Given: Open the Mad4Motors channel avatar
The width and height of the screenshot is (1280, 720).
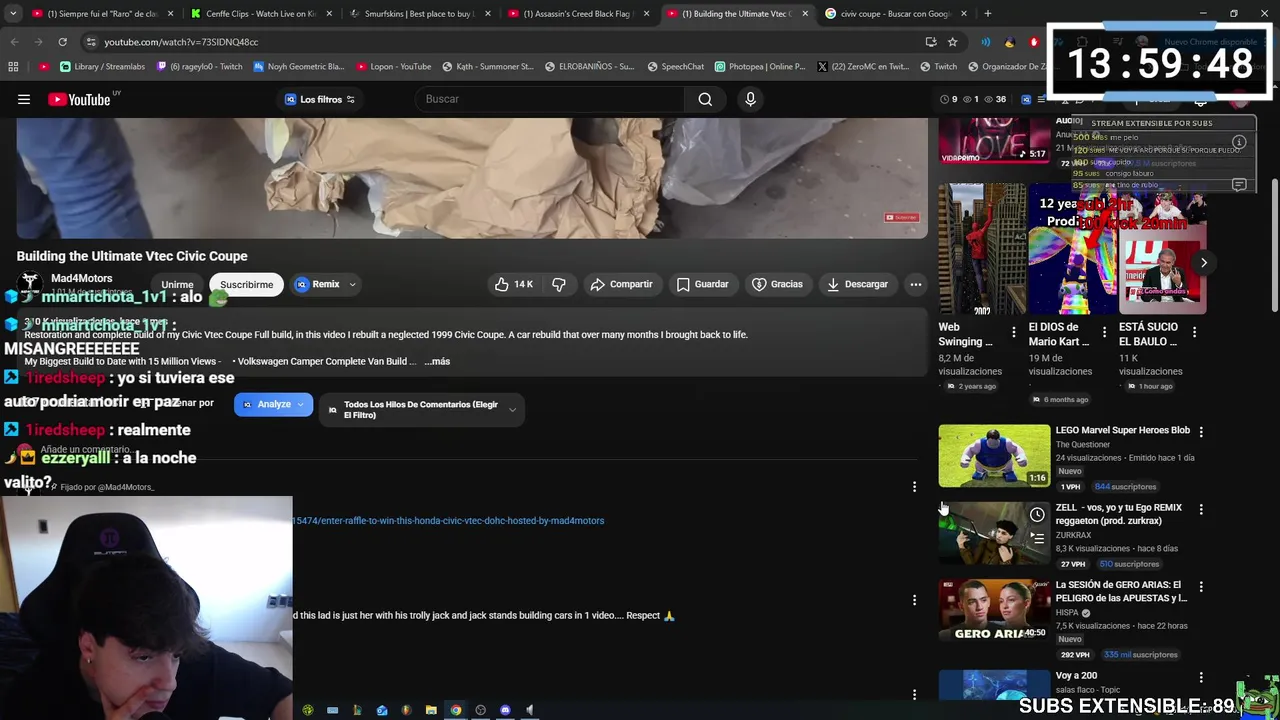Looking at the screenshot, I should click(x=30, y=284).
